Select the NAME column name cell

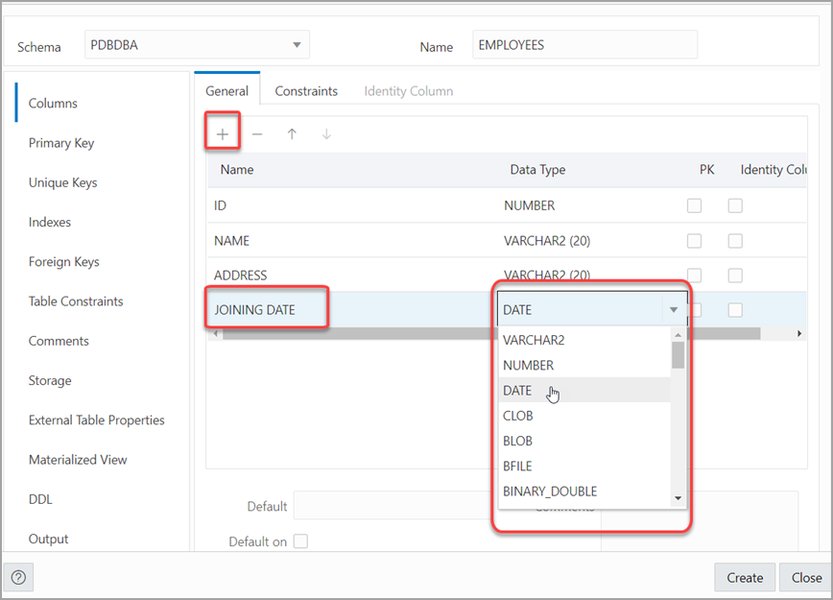click(352, 241)
